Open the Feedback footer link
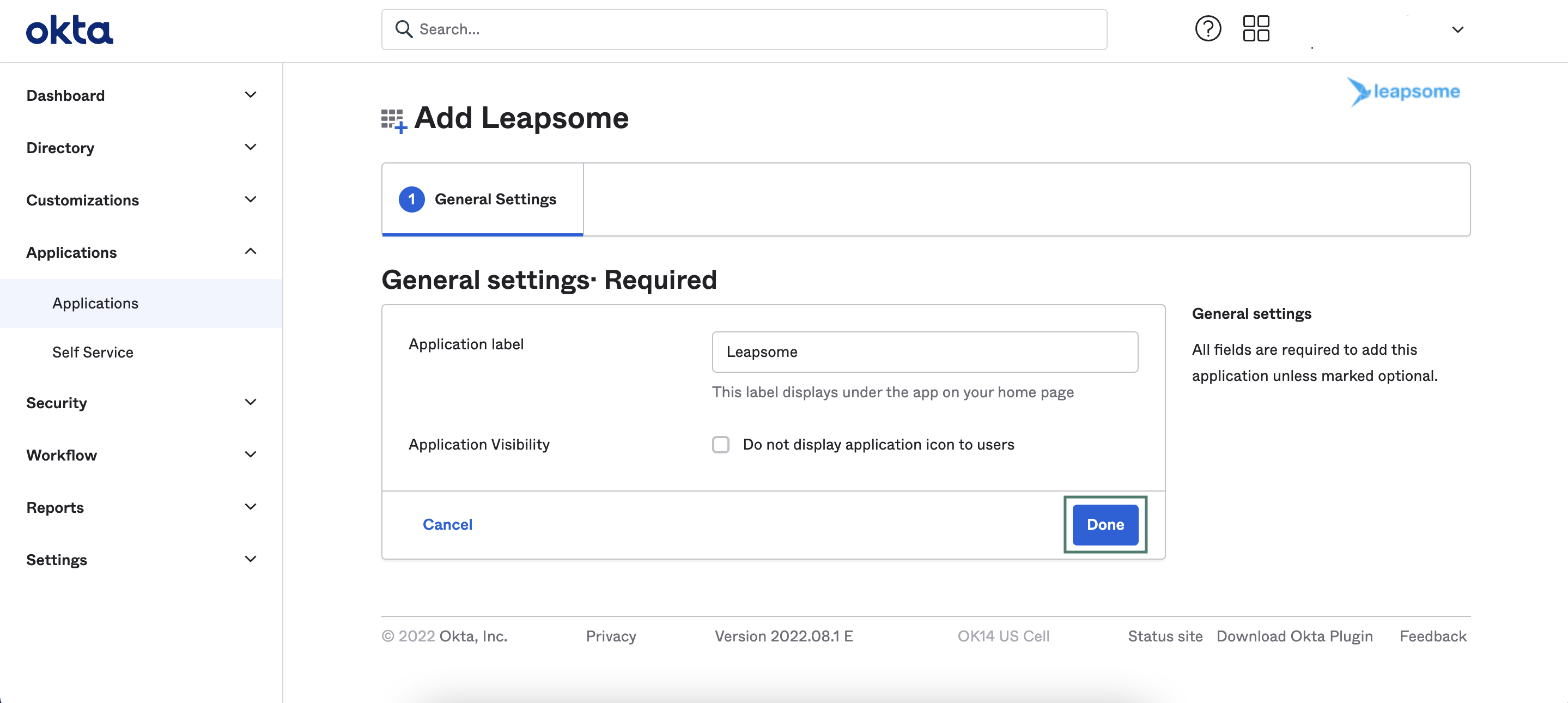This screenshot has height=703, width=1568. [1433, 636]
